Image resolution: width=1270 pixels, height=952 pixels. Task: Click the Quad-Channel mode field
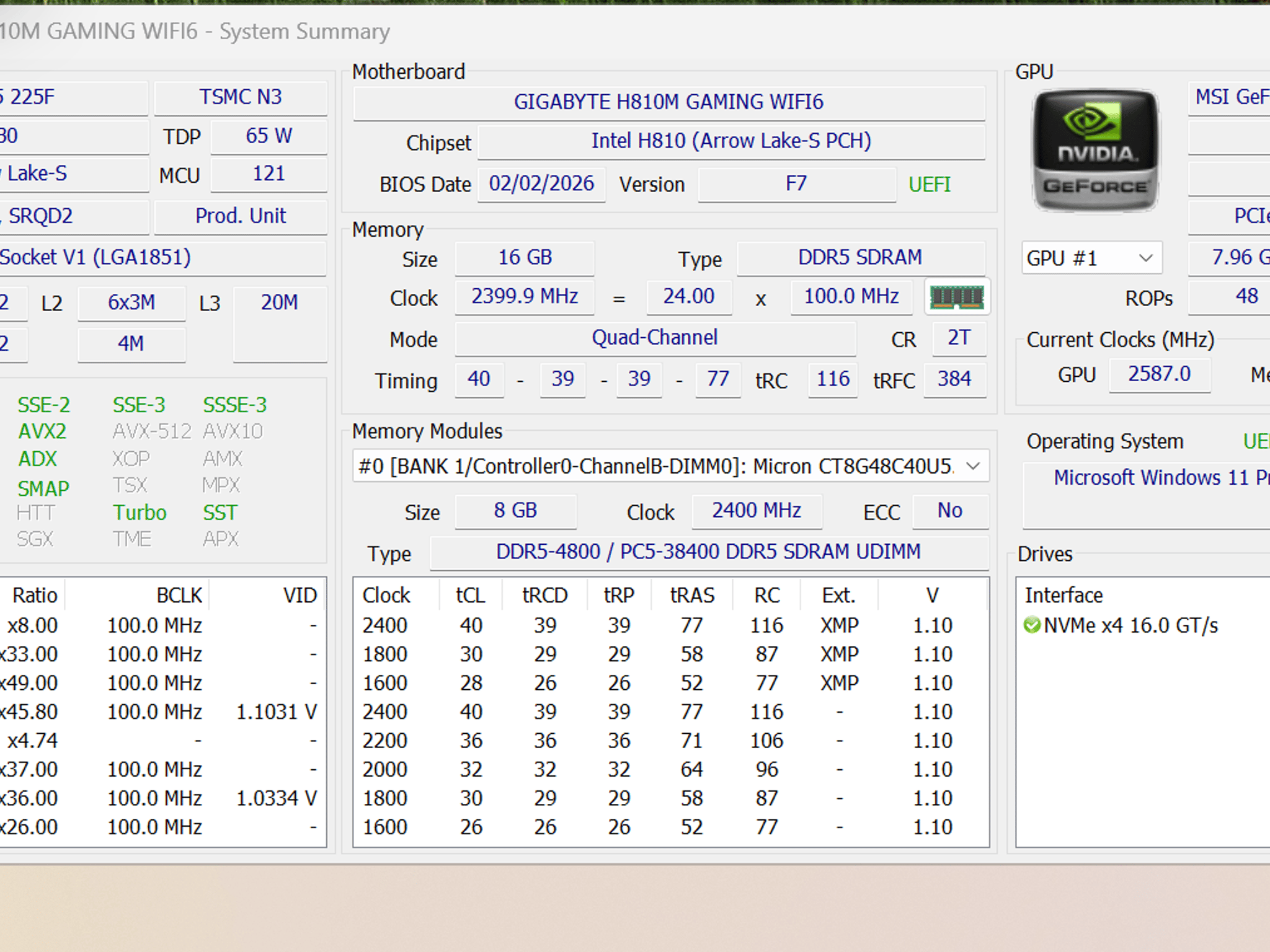655,338
